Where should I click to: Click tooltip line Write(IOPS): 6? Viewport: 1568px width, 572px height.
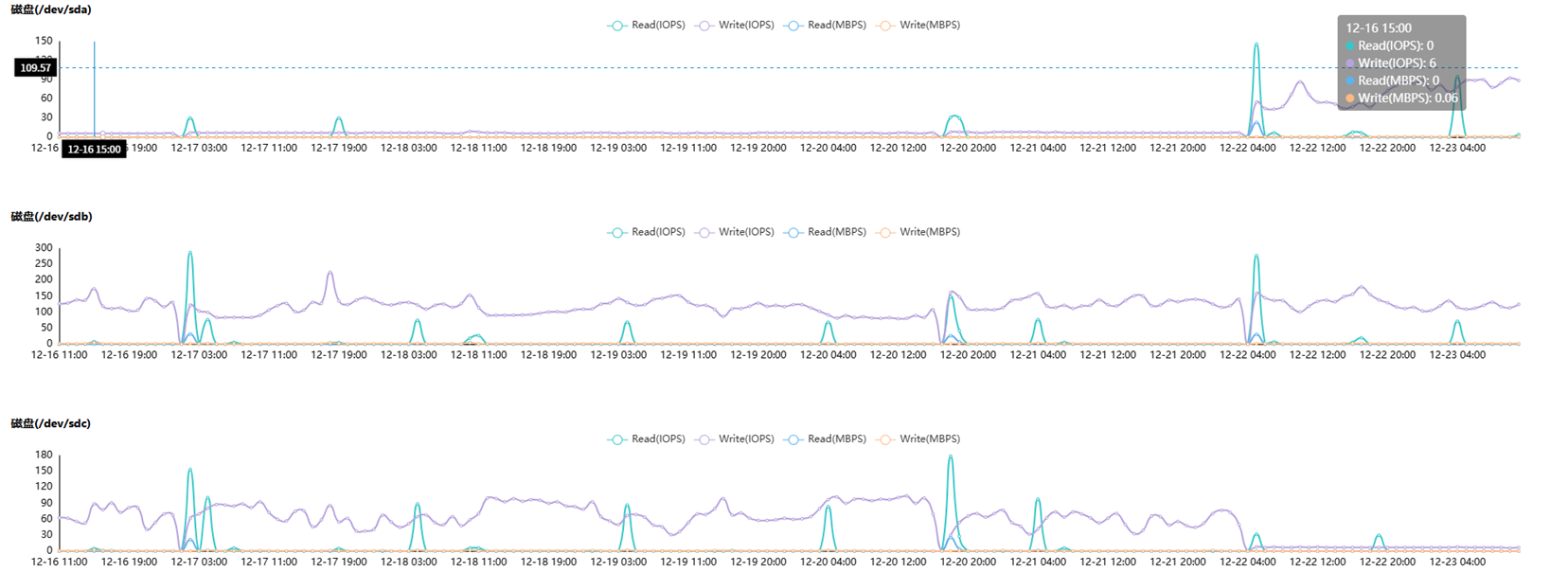pos(1390,63)
